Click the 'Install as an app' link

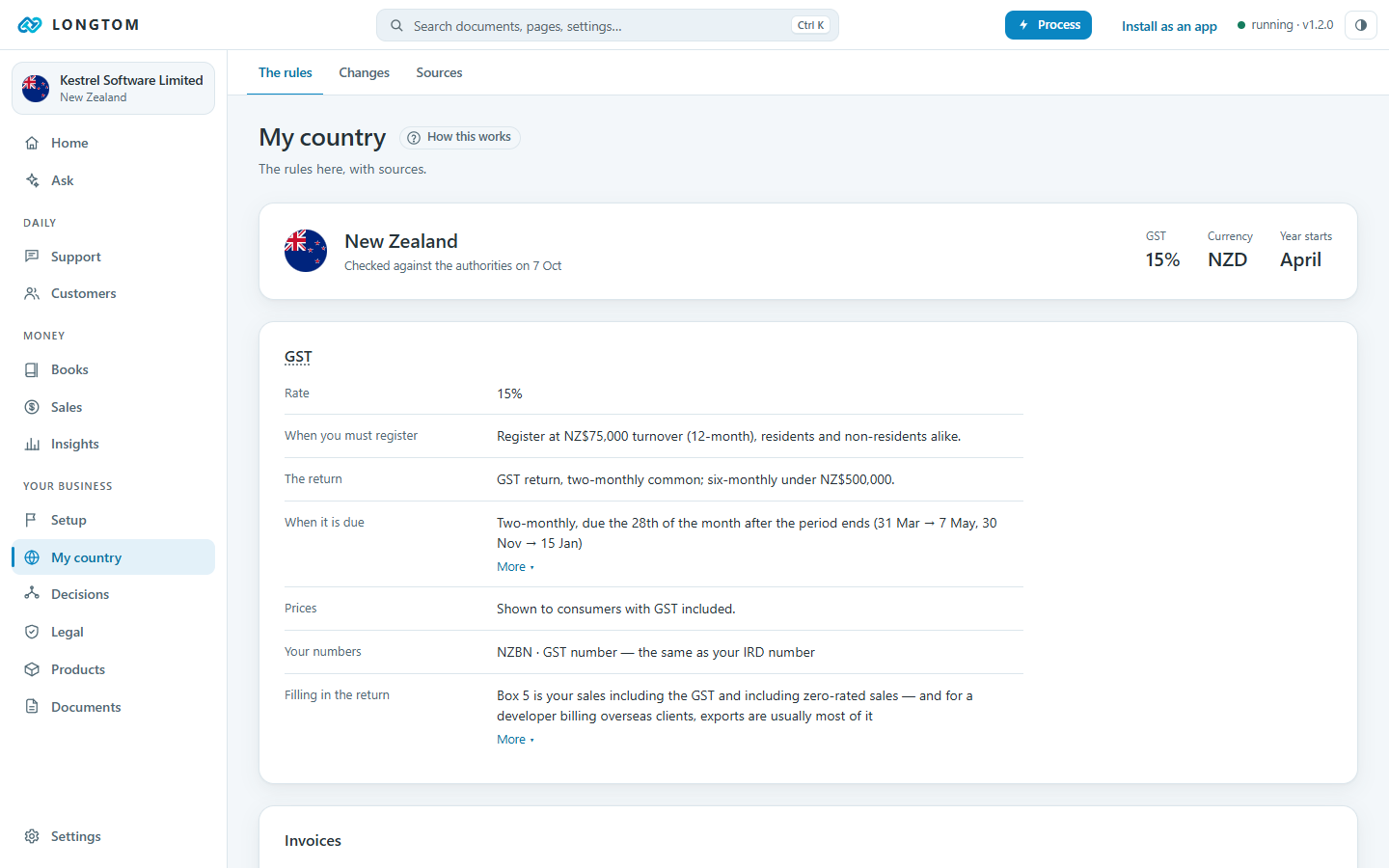click(1169, 26)
